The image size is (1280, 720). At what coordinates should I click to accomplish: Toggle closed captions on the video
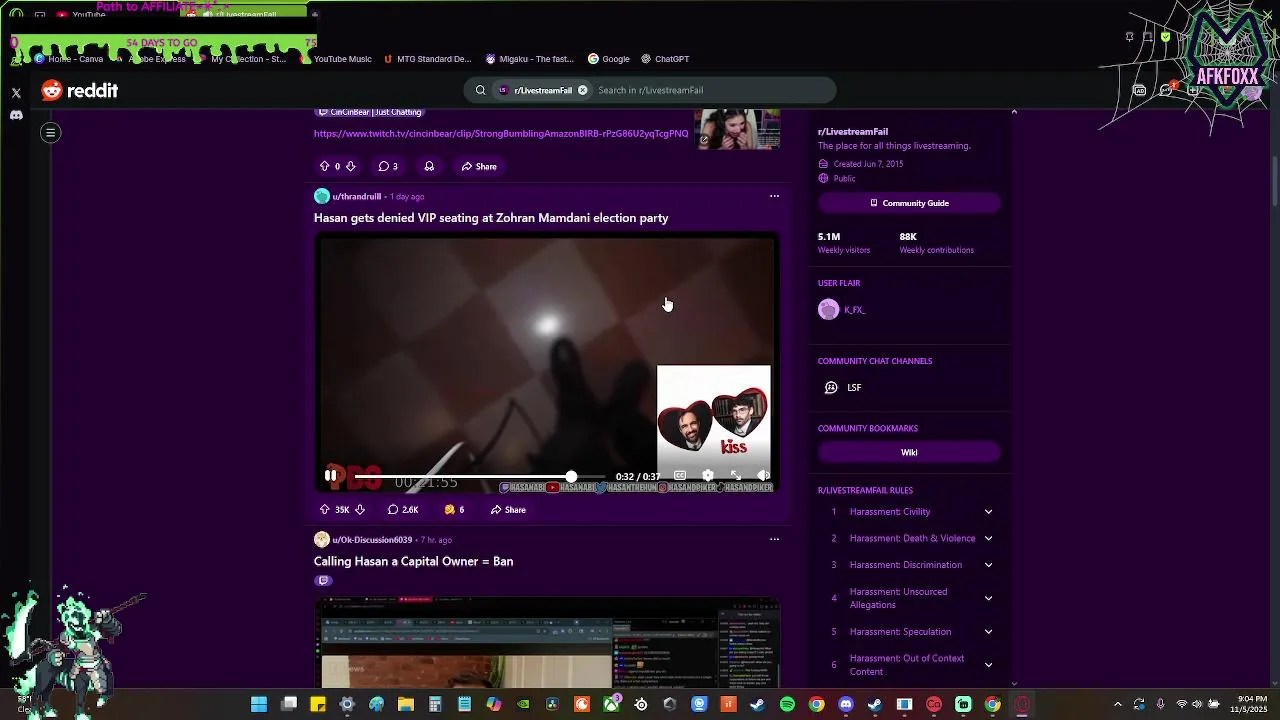click(680, 476)
